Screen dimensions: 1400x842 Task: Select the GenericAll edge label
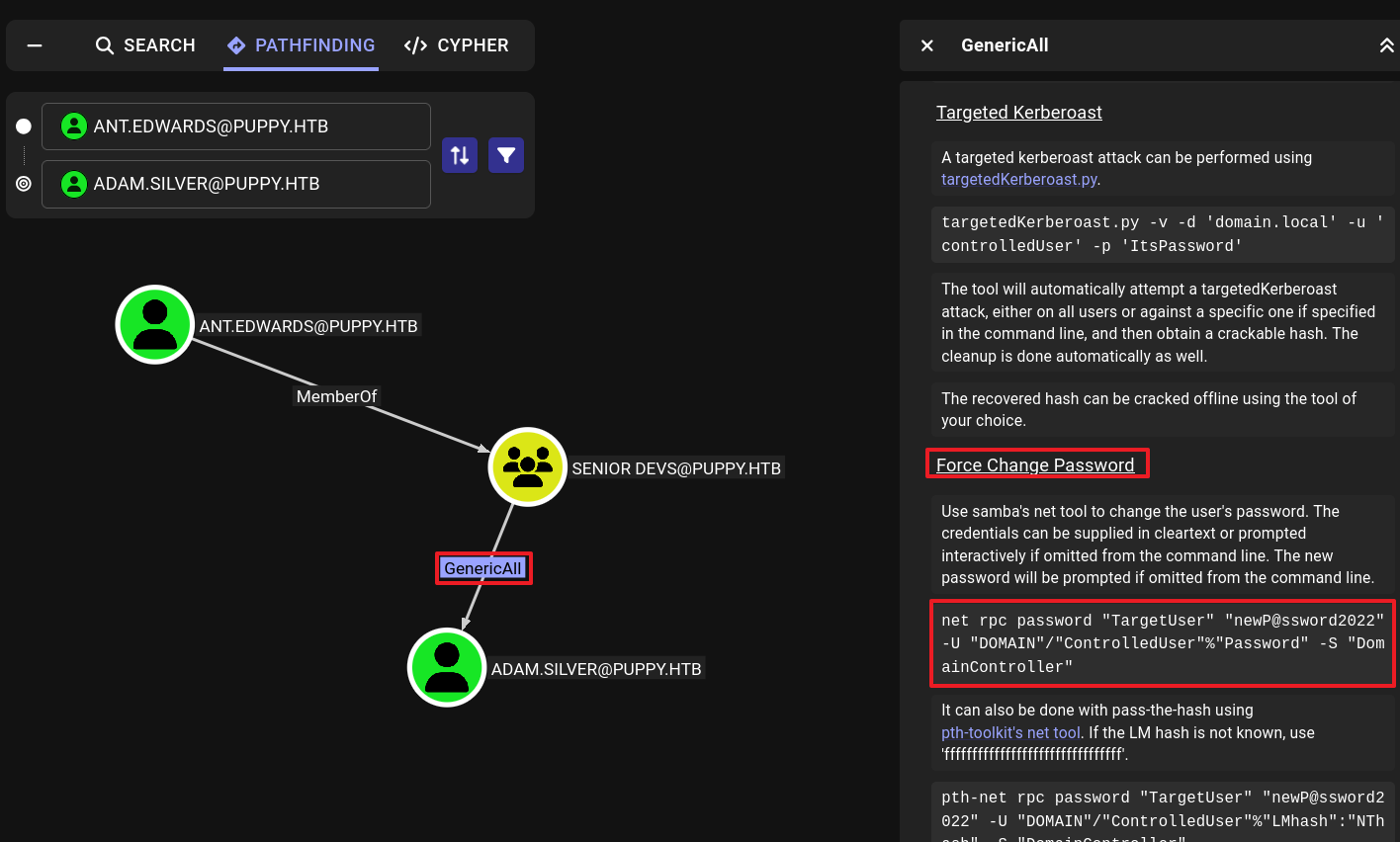(x=482, y=568)
